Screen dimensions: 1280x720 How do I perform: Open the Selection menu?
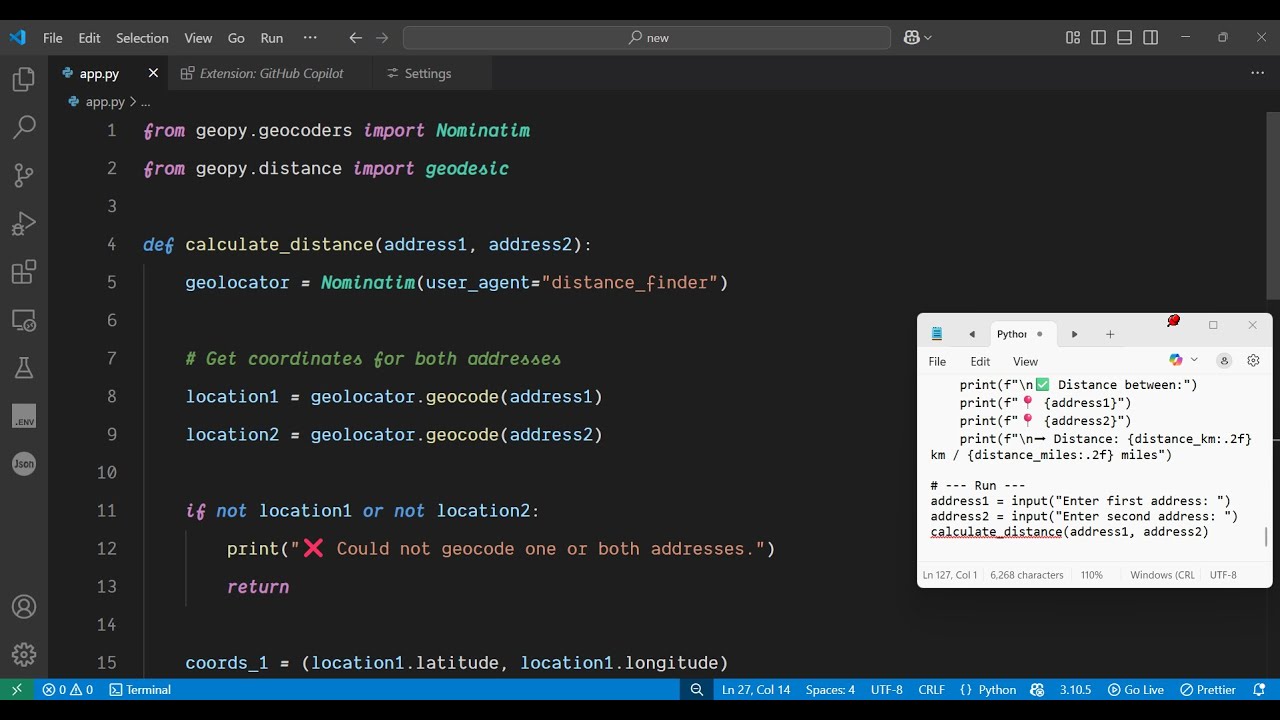tap(142, 38)
